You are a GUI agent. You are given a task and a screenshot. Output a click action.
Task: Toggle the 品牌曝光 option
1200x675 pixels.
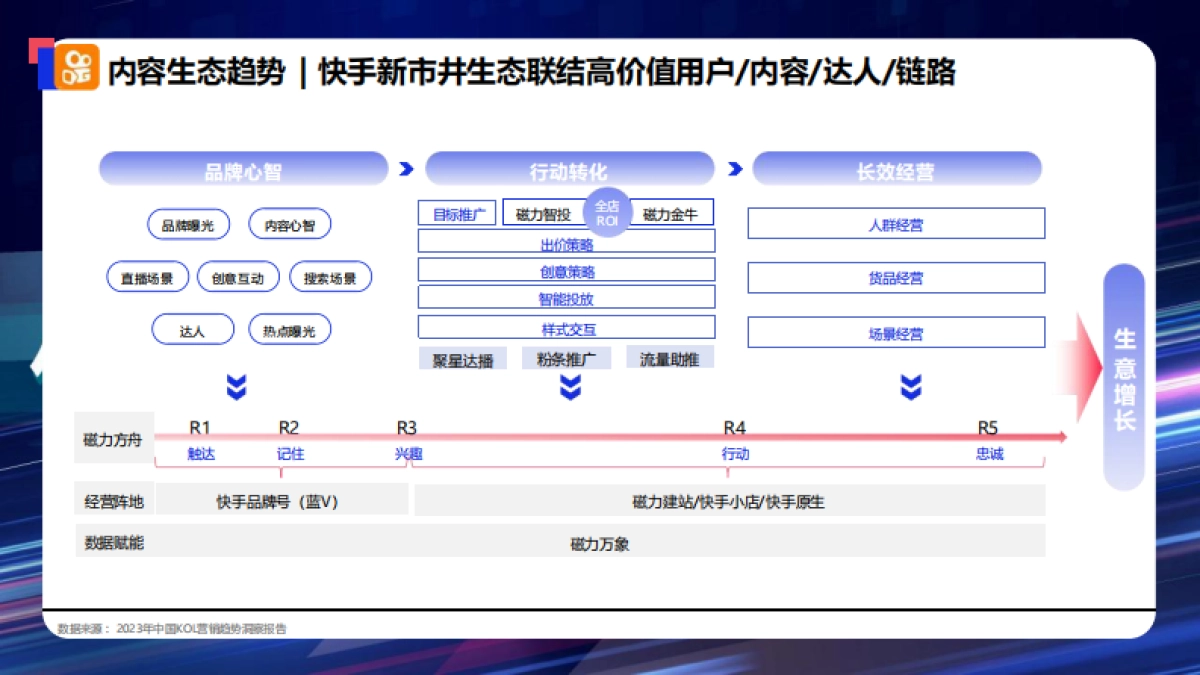click(x=190, y=224)
